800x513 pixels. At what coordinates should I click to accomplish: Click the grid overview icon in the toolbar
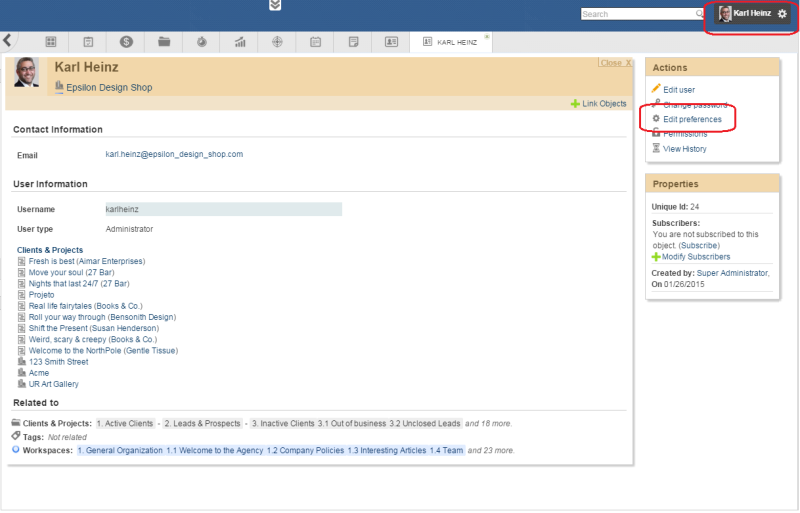[x=51, y=42]
